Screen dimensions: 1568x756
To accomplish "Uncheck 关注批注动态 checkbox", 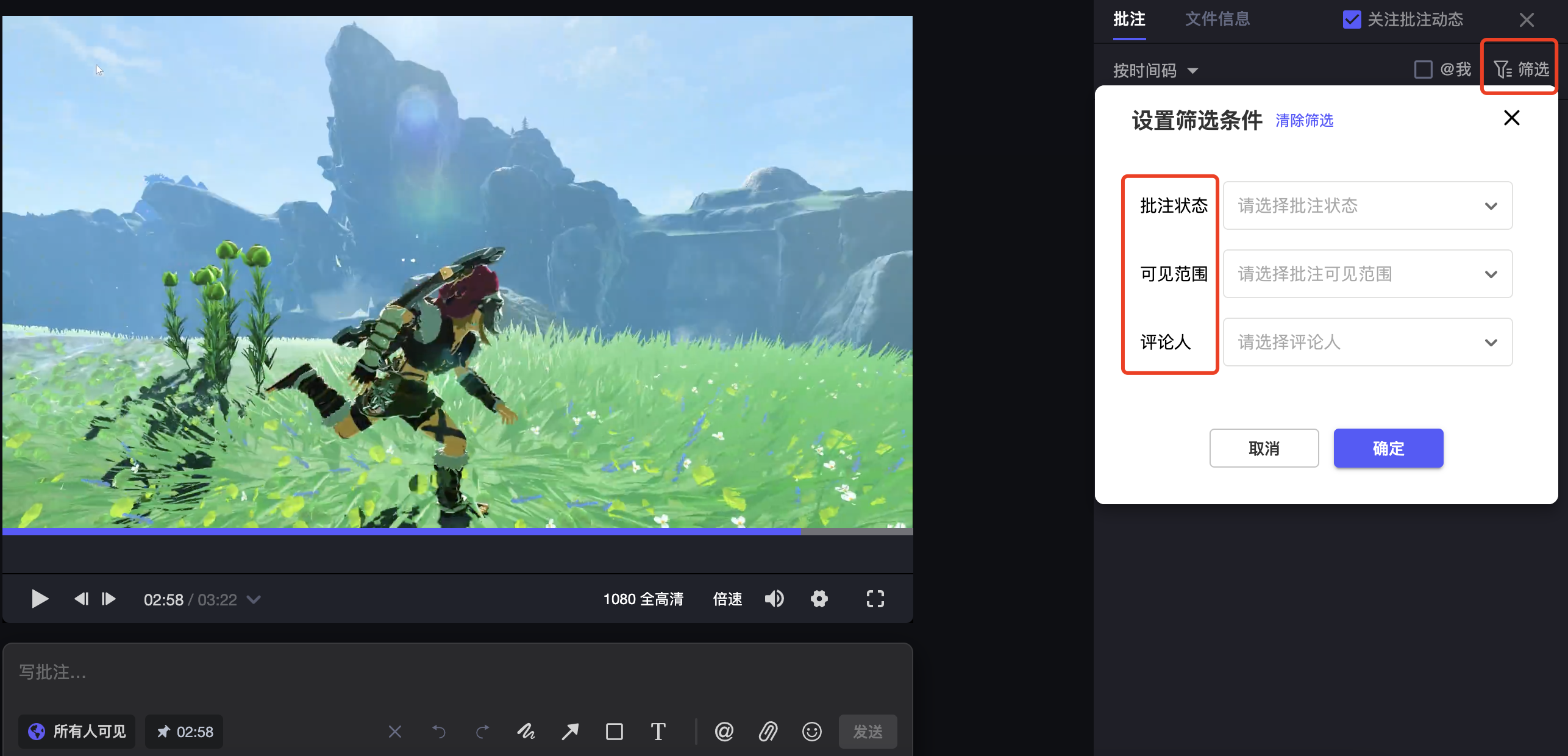I will pos(1352,20).
